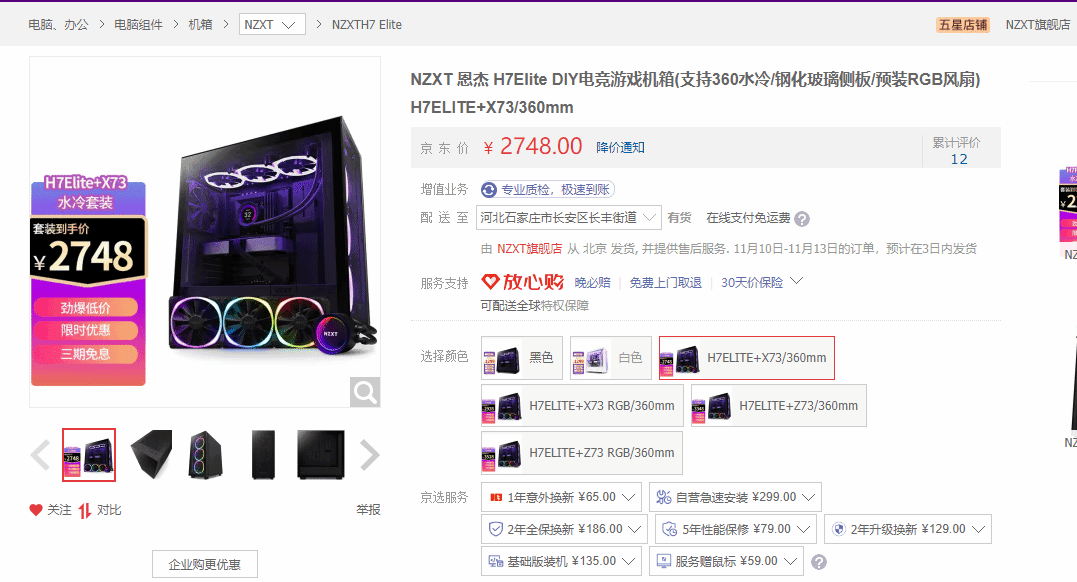
Task: Click the 专业质检 service badge icon
Action: tap(489, 190)
